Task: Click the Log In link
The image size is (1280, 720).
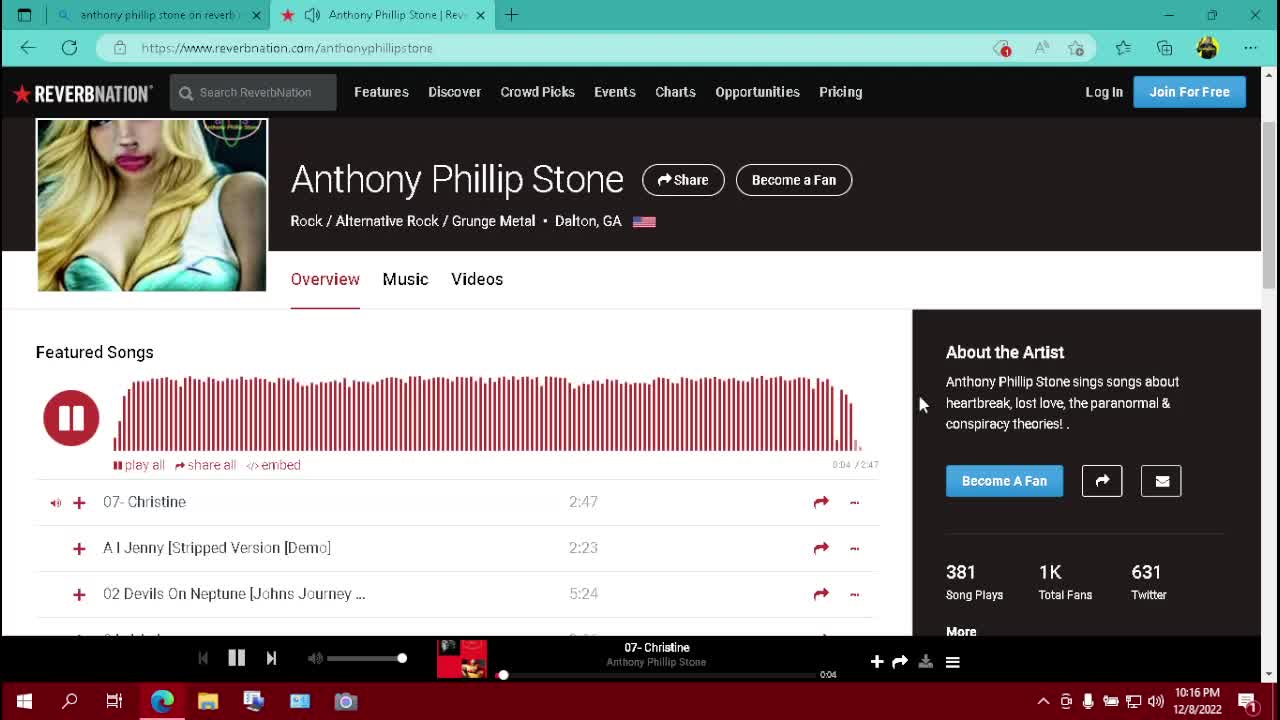Action: tap(1104, 92)
